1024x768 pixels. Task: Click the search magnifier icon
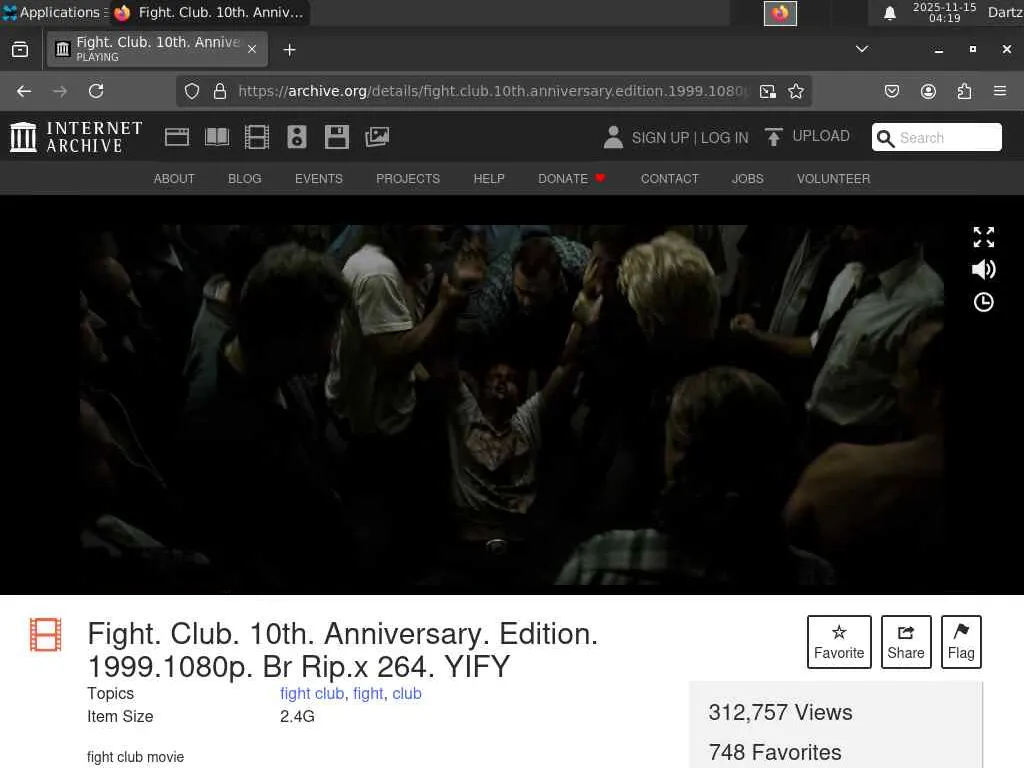click(x=886, y=138)
